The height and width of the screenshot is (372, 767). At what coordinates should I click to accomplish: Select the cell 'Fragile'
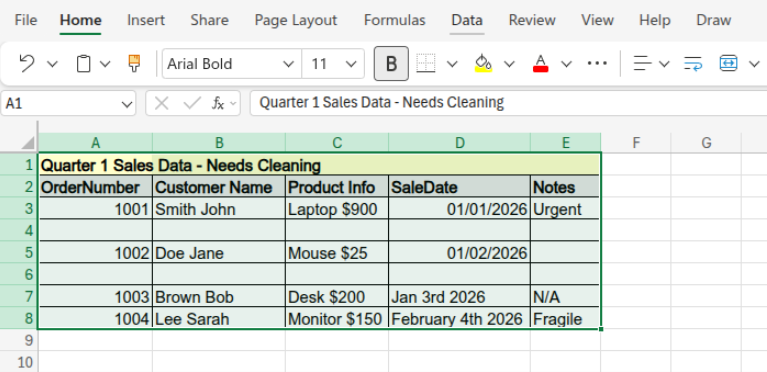565,319
